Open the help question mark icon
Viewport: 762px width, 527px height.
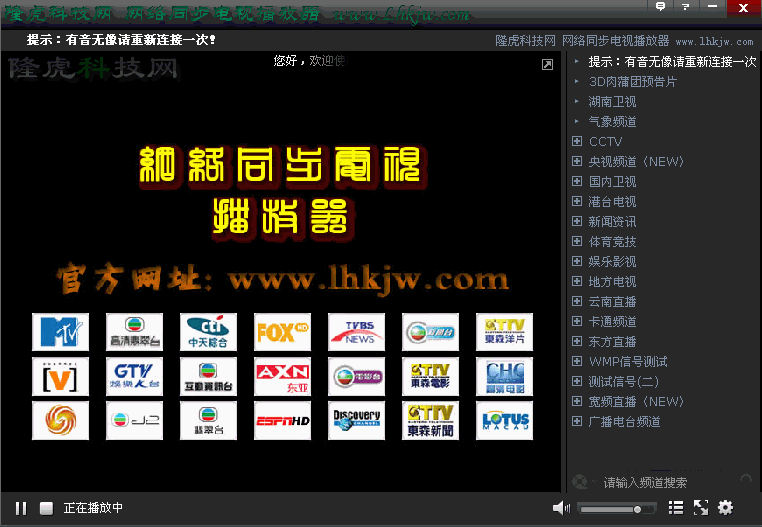(686, 6)
